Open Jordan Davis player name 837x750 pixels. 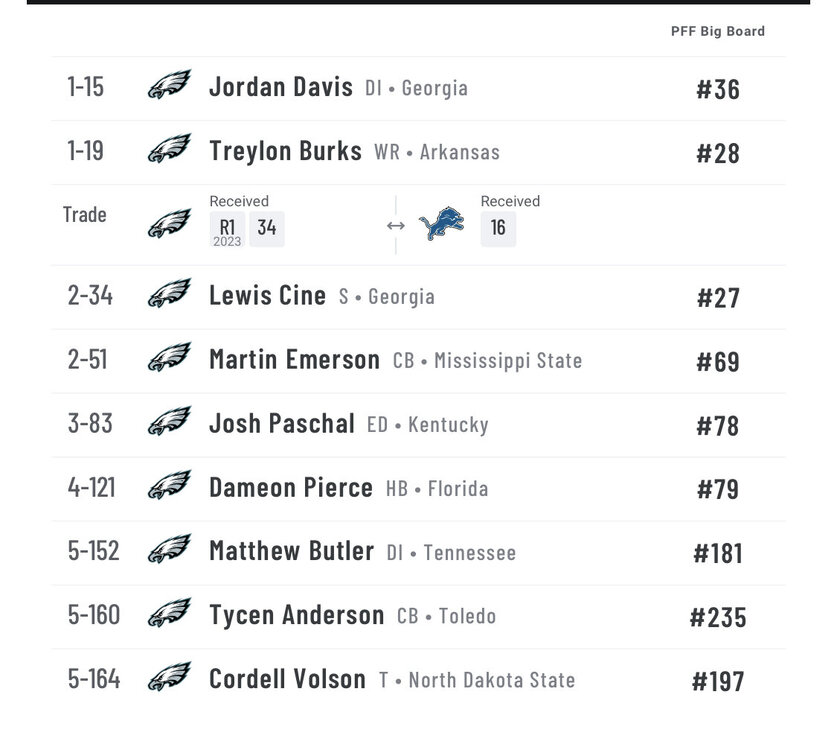pyautogui.click(x=281, y=87)
